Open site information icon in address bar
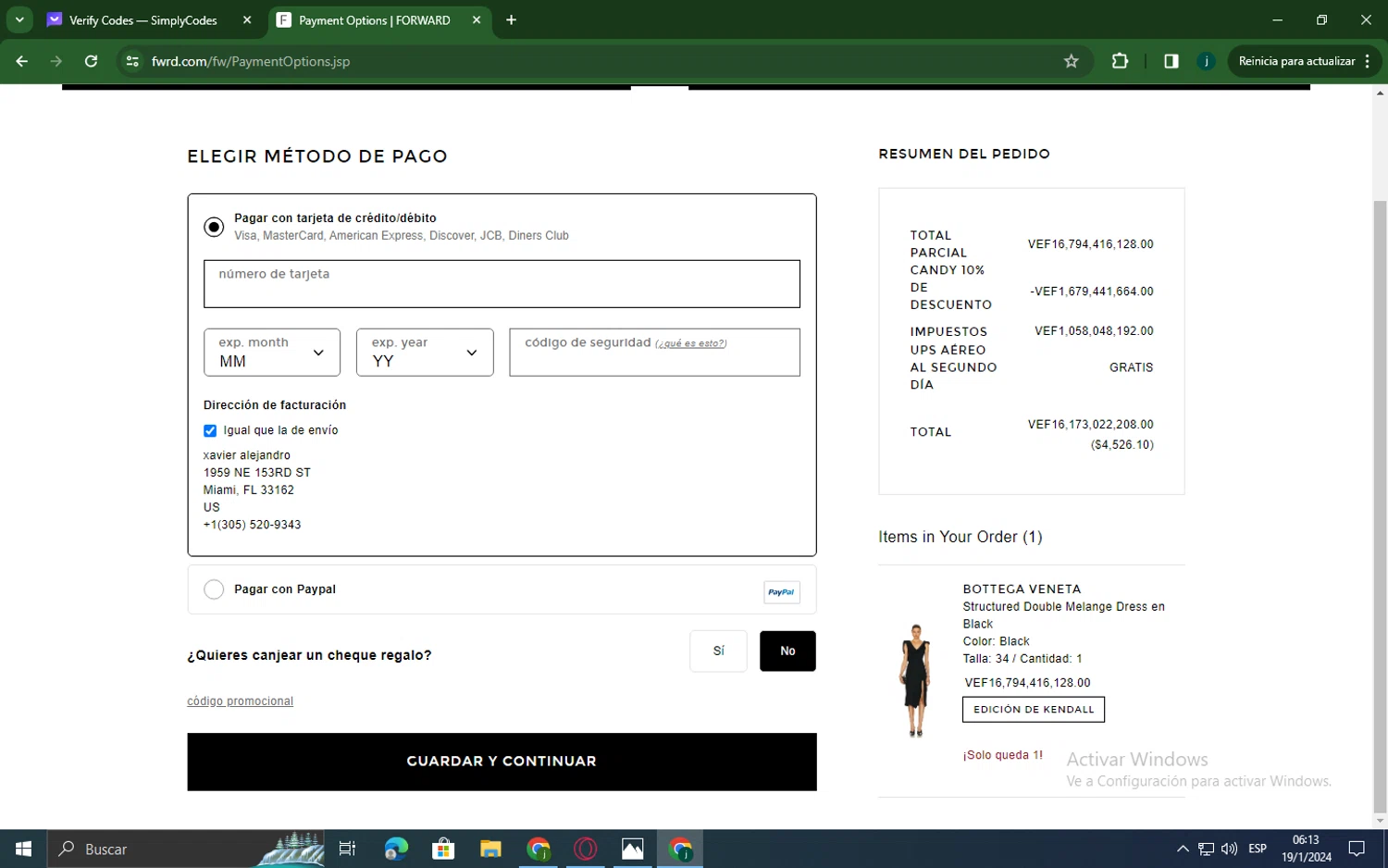1388x868 pixels. coord(132,61)
